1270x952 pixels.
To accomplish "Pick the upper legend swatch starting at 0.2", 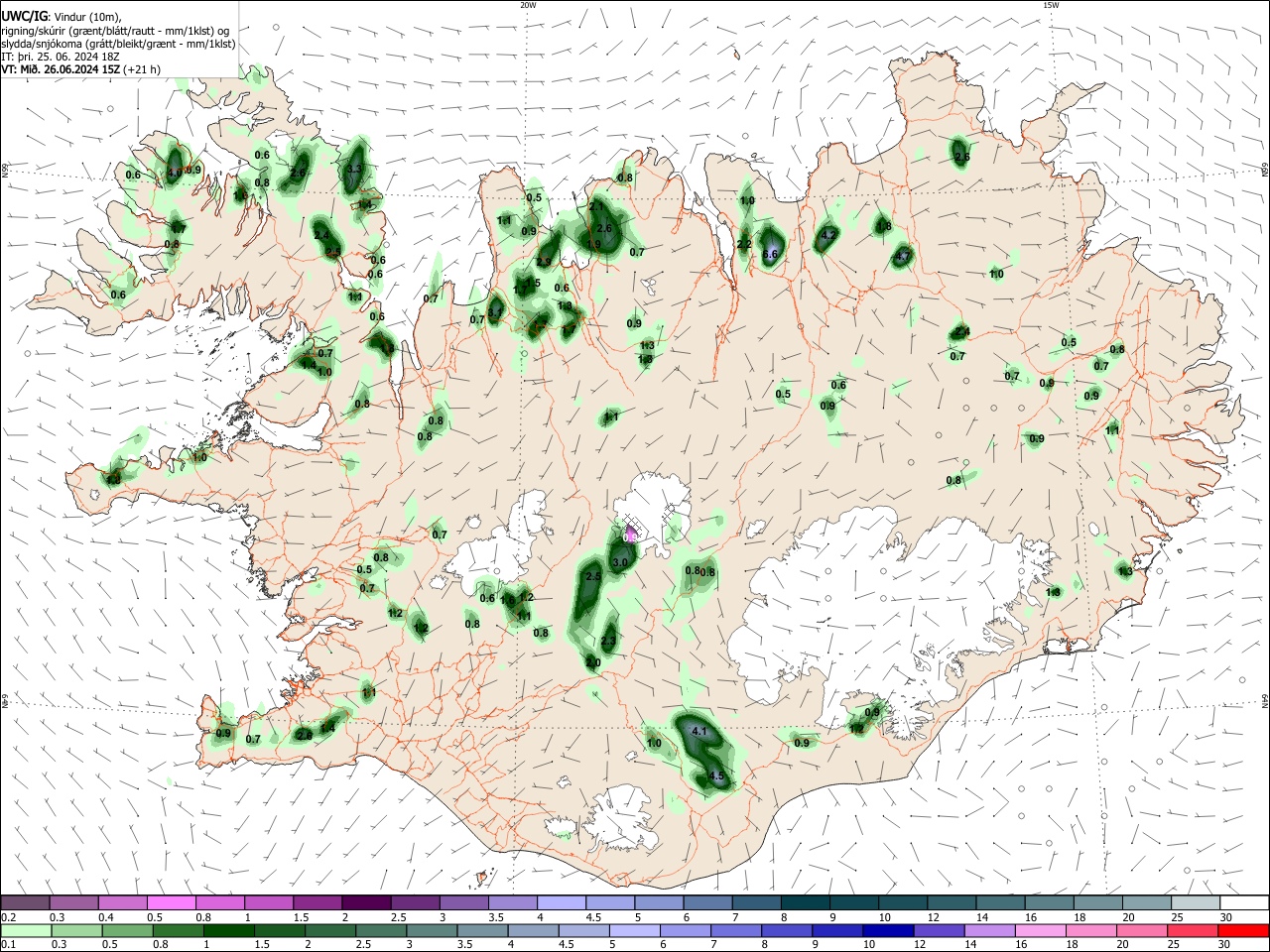I will pos(25,902).
